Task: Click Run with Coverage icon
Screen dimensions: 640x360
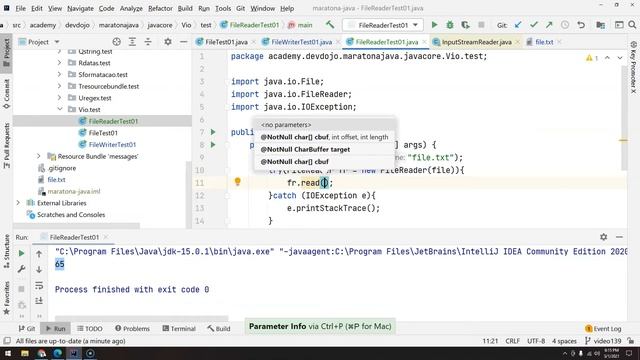Action: (x=465, y=25)
